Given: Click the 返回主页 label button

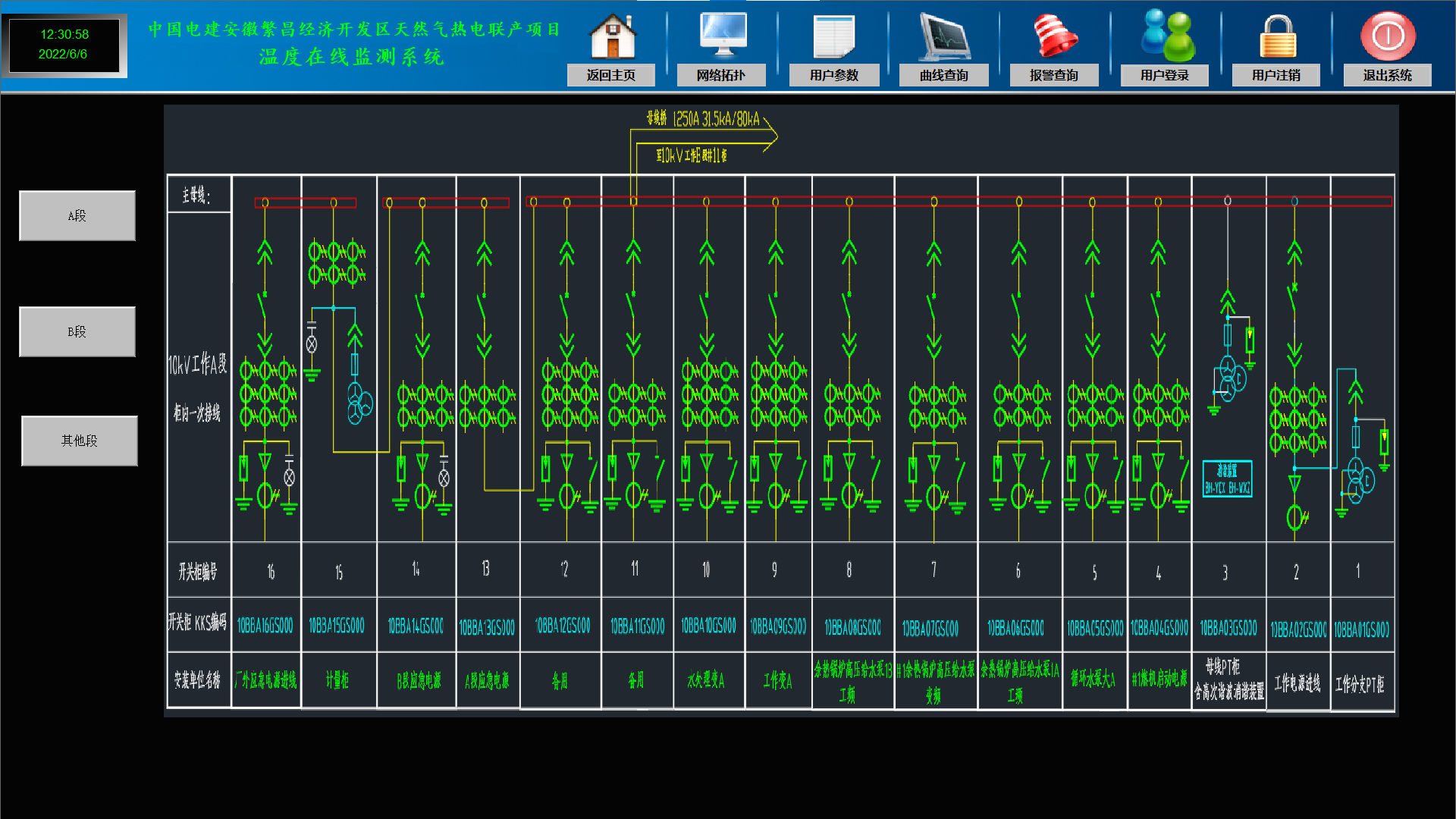Looking at the screenshot, I should (x=611, y=75).
